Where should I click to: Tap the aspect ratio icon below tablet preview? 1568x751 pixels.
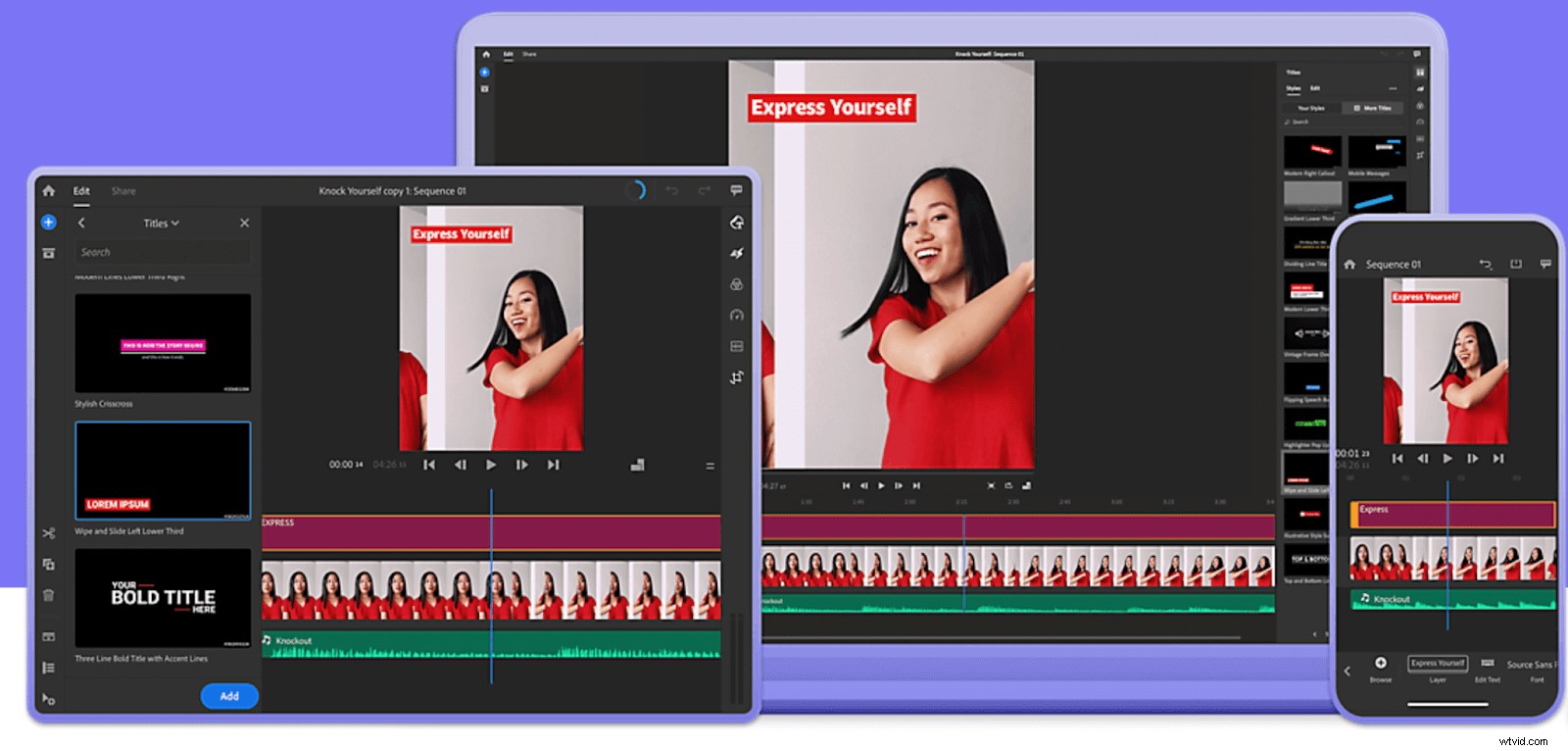tap(637, 465)
